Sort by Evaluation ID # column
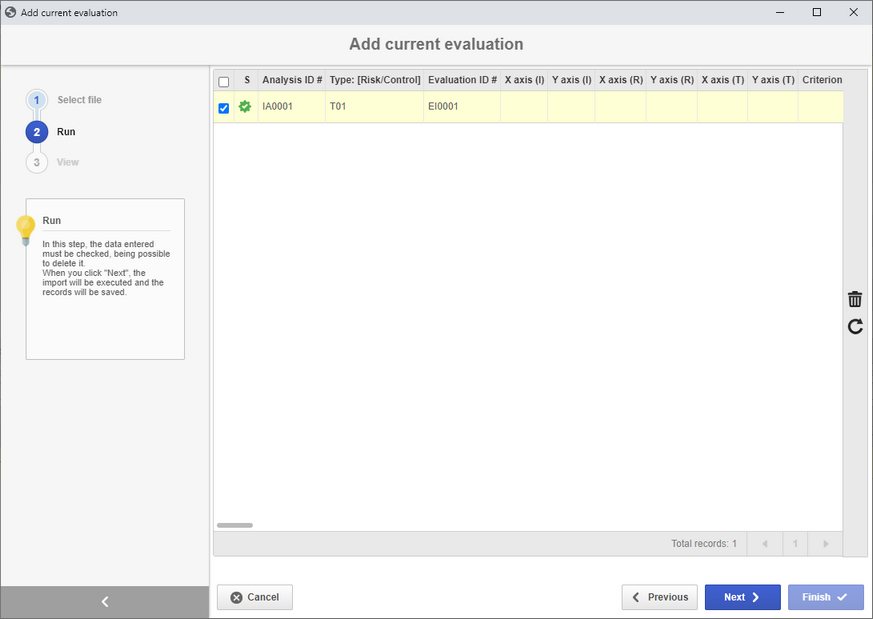Screen dimensions: 873x619 [x=462, y=80]
